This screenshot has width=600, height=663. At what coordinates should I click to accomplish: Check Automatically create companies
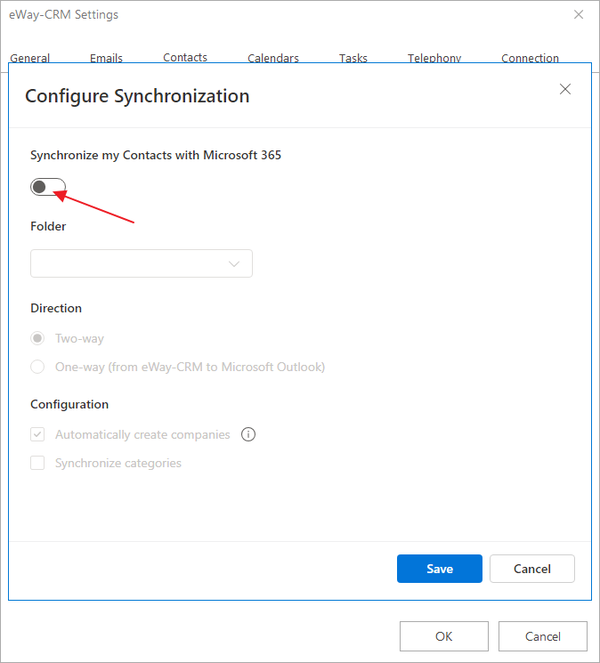click(37, 434)
